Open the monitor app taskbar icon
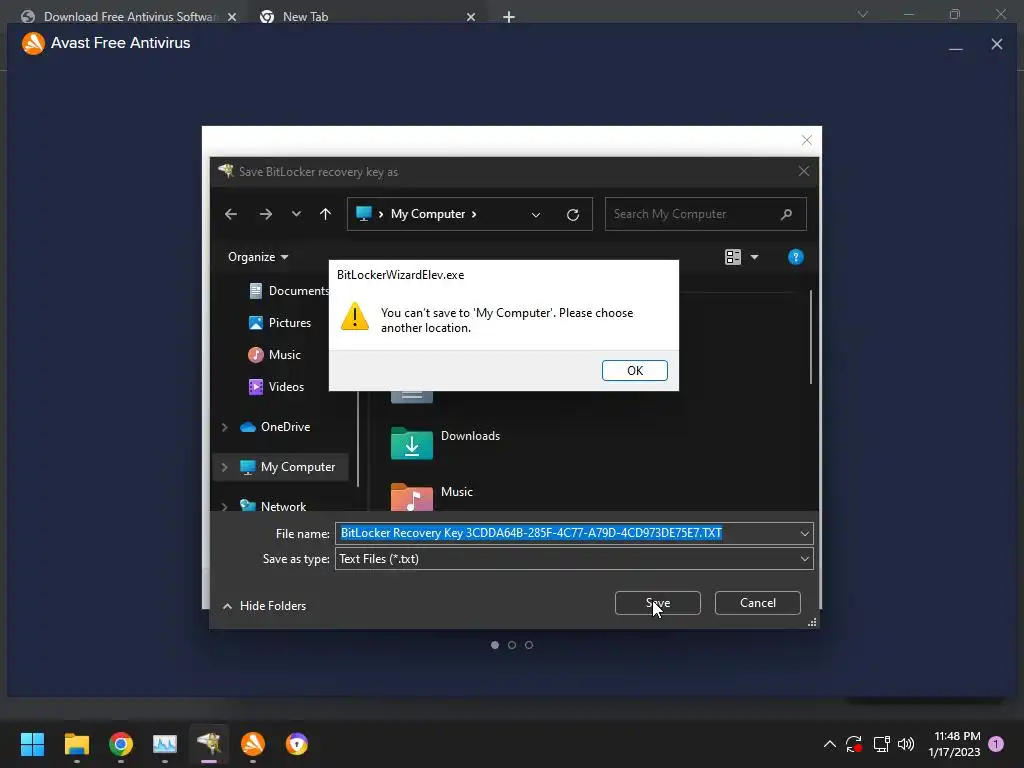Viewport: 1024px width, 768px height. (x=165, y=744)
